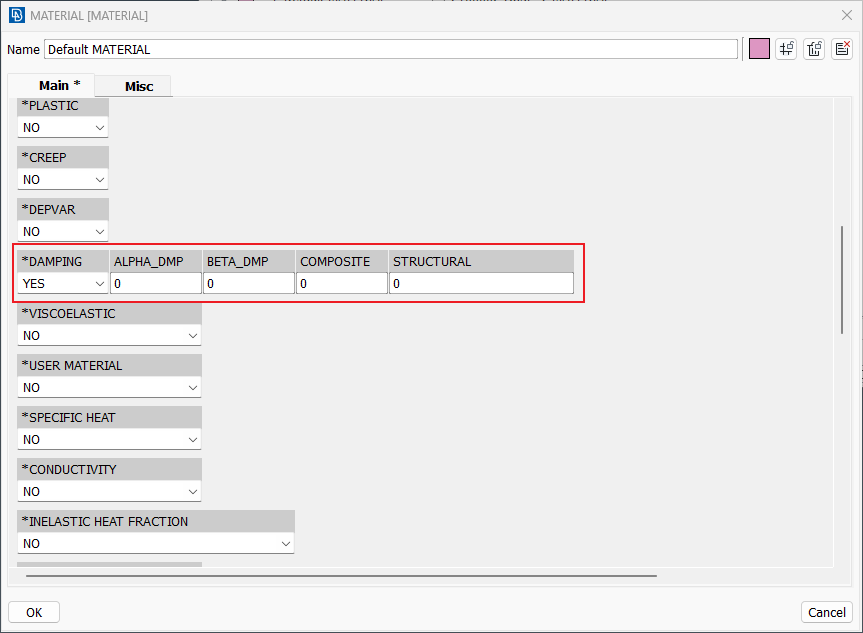Expand the *INELASTIC HEAT FRACTION dropdown
The image size is (863, 633).
(156, 544)
